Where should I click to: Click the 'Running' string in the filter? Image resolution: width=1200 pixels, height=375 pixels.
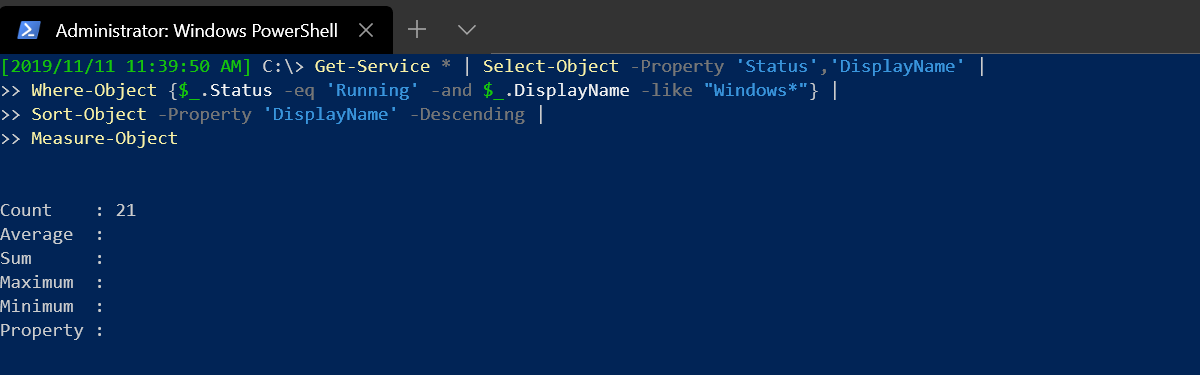pos(372,91)
